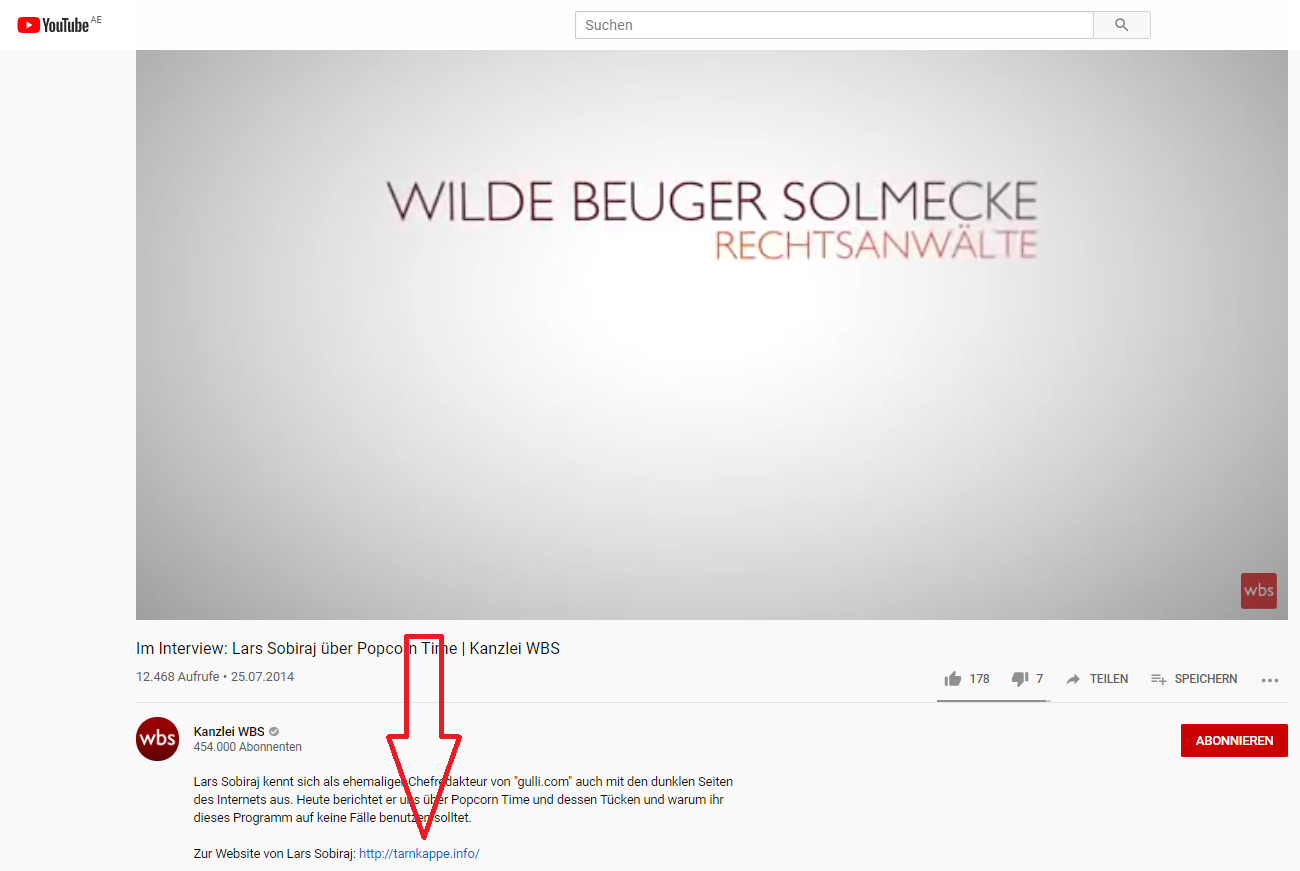Click the video player area to play

tap(712, 335)
